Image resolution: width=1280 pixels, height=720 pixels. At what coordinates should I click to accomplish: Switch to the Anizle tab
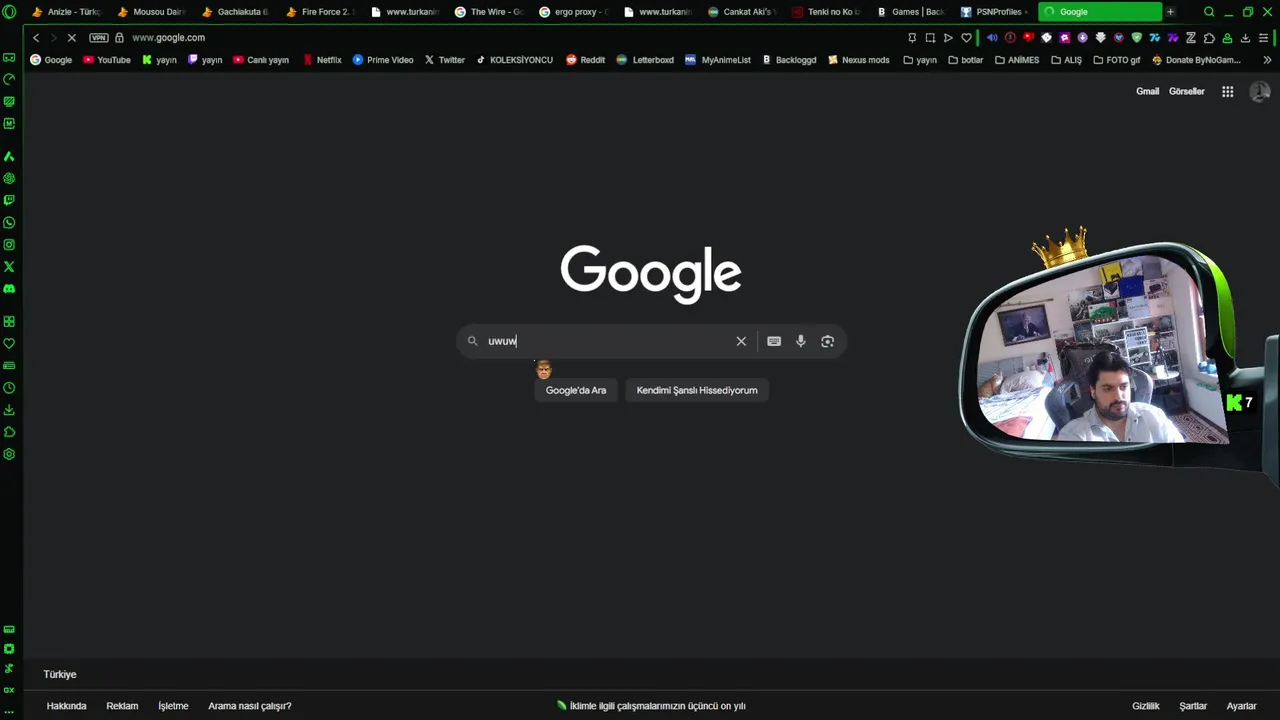66,12
